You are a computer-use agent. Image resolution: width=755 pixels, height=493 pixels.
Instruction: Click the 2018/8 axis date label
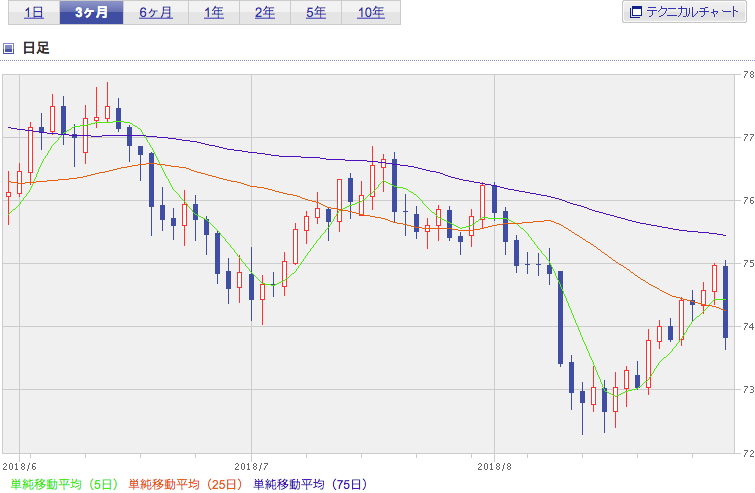pyautogui.click(x=494, y=467)
